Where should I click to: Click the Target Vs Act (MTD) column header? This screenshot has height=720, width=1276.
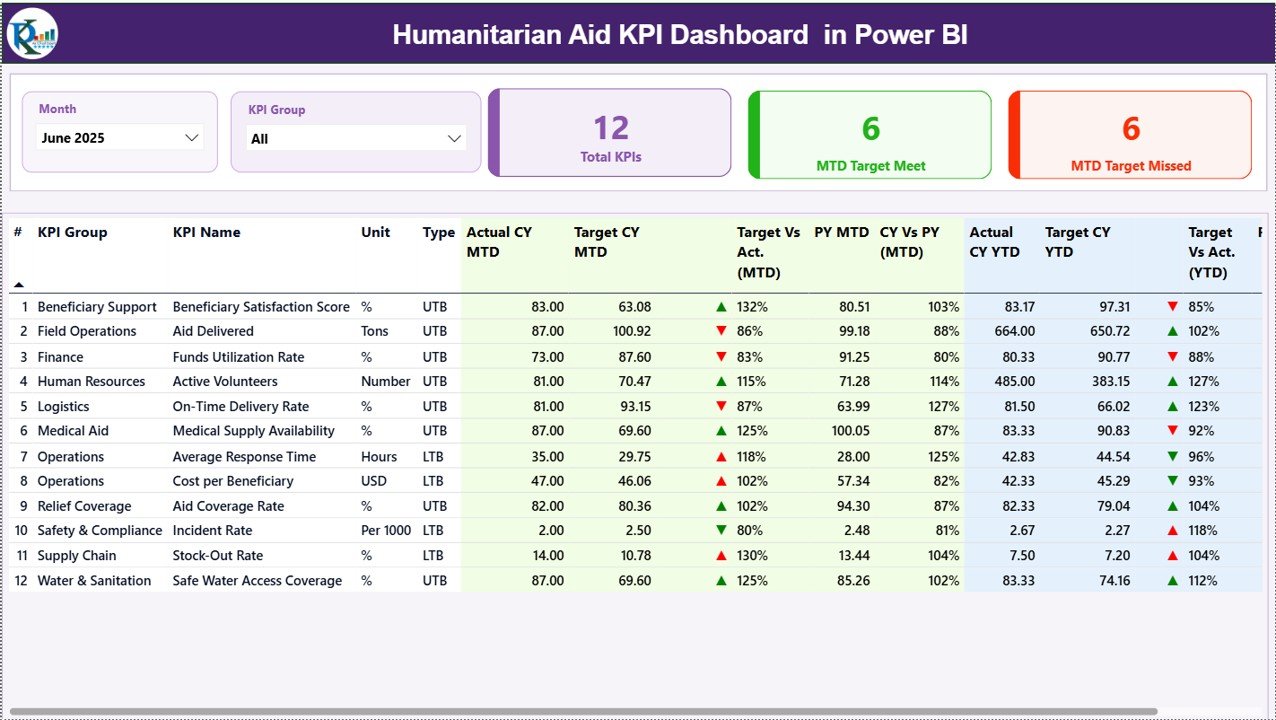[x=766, y=252]
